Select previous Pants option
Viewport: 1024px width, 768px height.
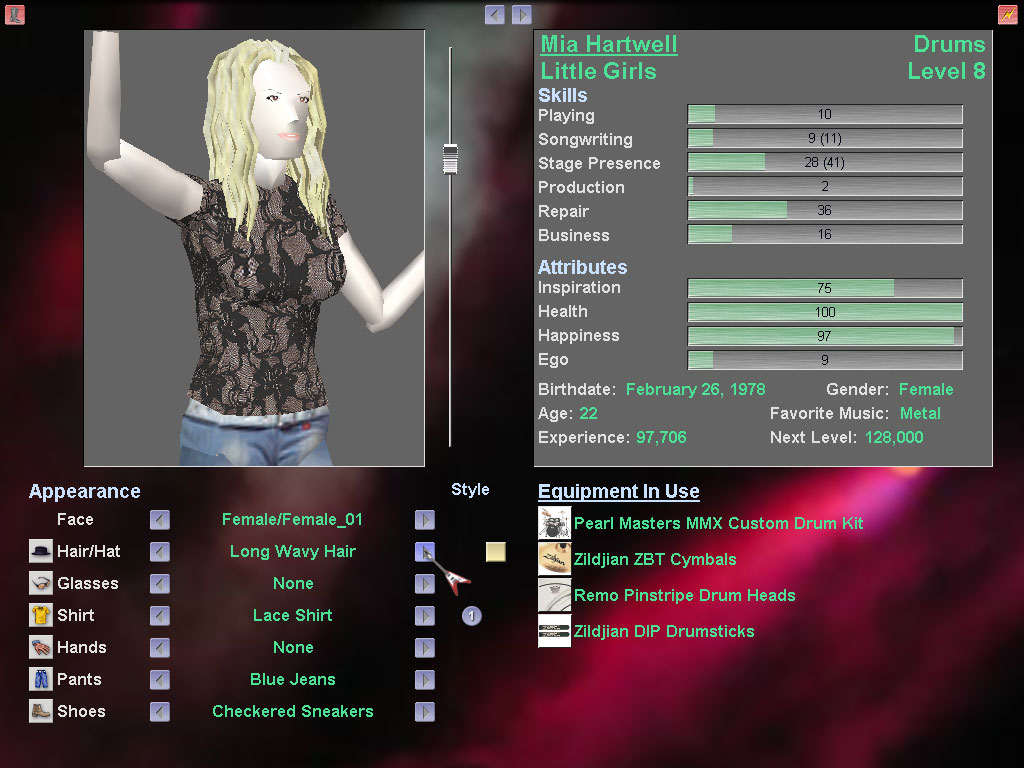[160, 680]
